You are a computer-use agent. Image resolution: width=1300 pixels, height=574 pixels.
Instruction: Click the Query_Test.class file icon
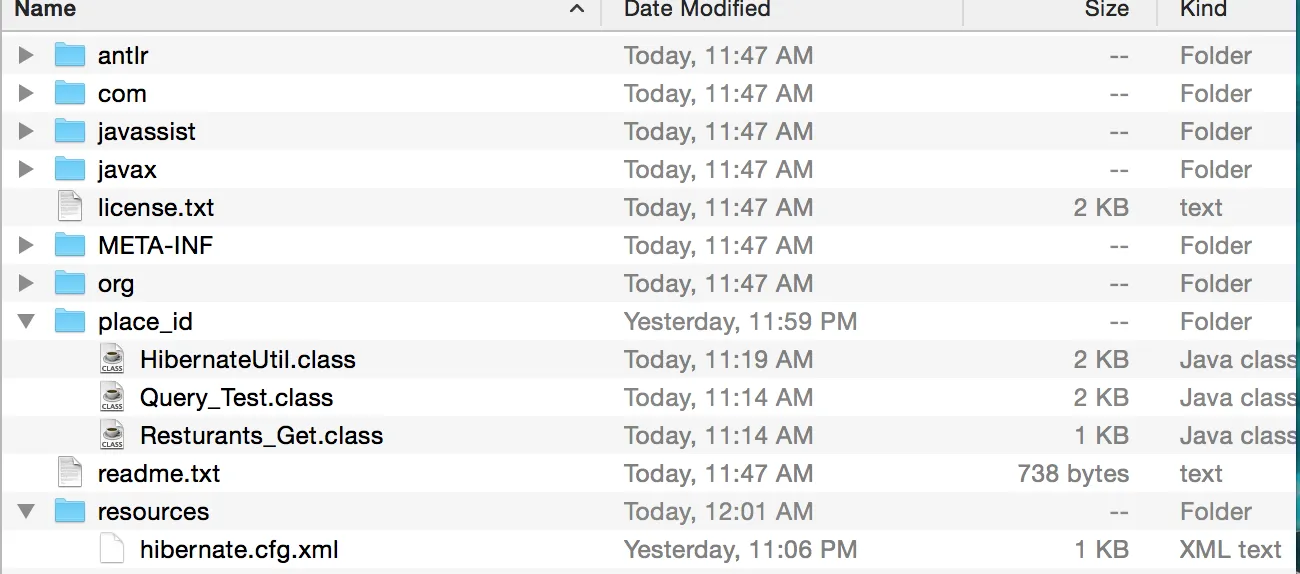tap(112, 397)
